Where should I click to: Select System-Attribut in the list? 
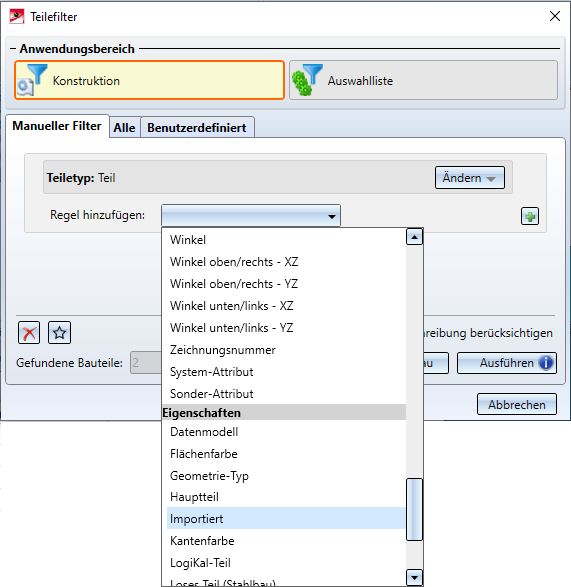coord(286,372)
